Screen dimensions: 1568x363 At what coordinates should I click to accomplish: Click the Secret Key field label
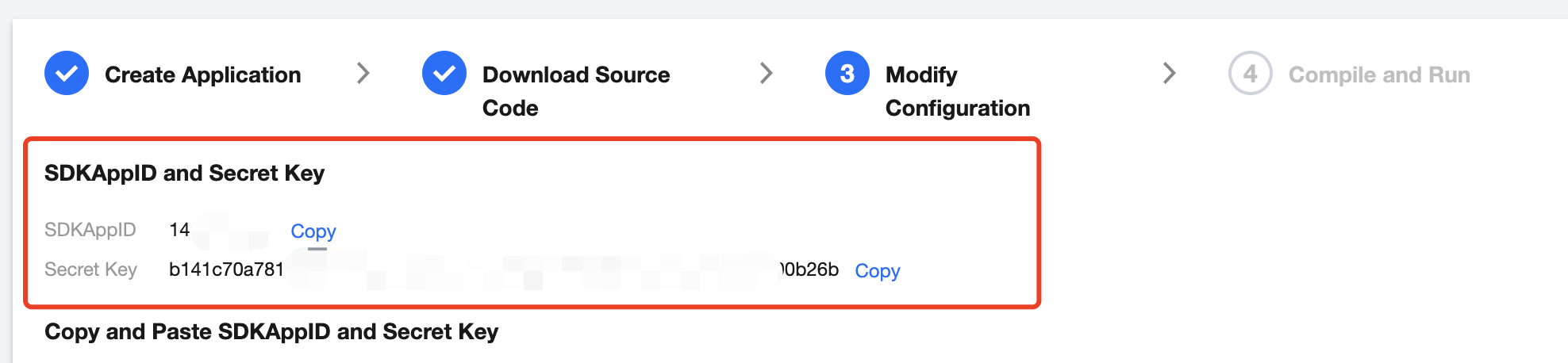[90, 269]
